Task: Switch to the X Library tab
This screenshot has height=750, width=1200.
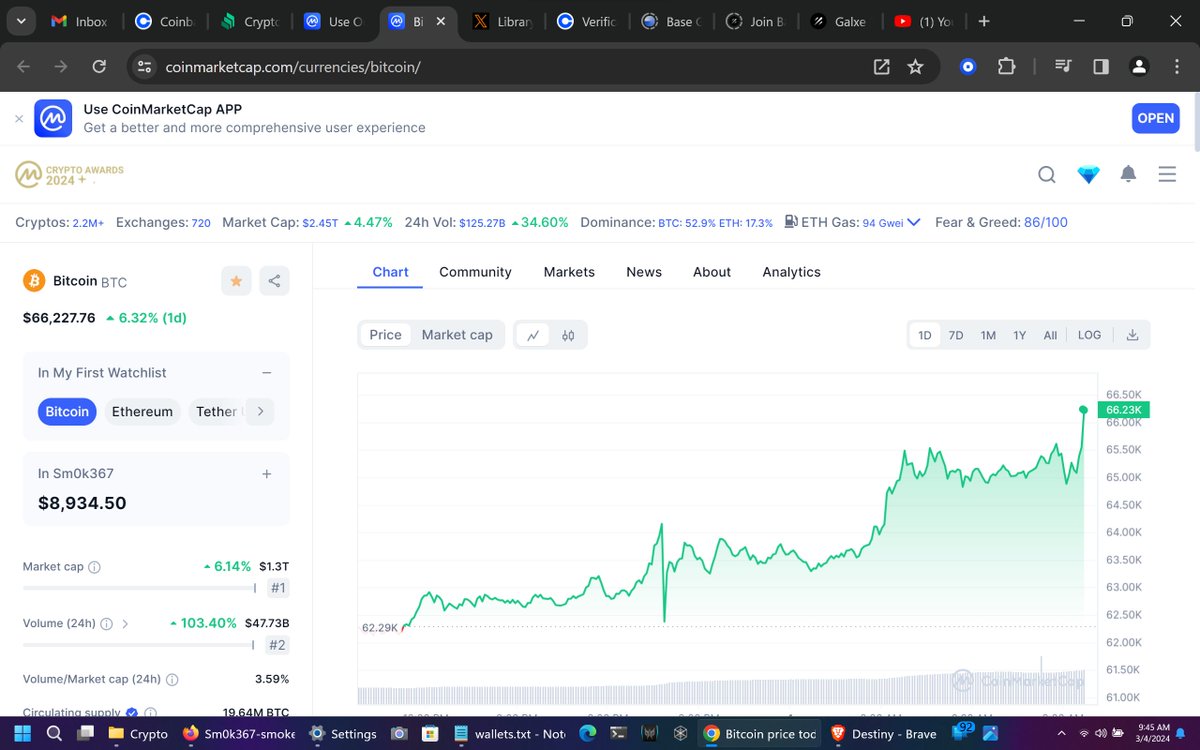Action: click(x=504, y=21)
